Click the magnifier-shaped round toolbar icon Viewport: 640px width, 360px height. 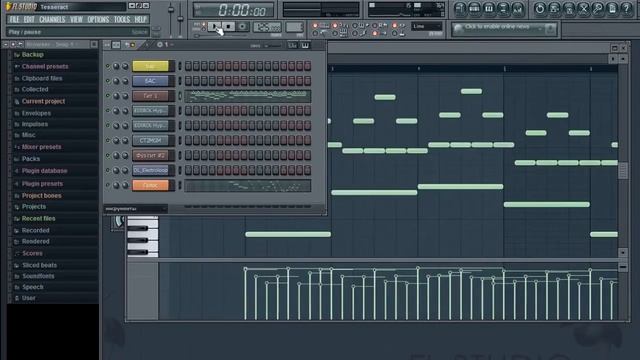pyautogui.click(x=598, y=9)
